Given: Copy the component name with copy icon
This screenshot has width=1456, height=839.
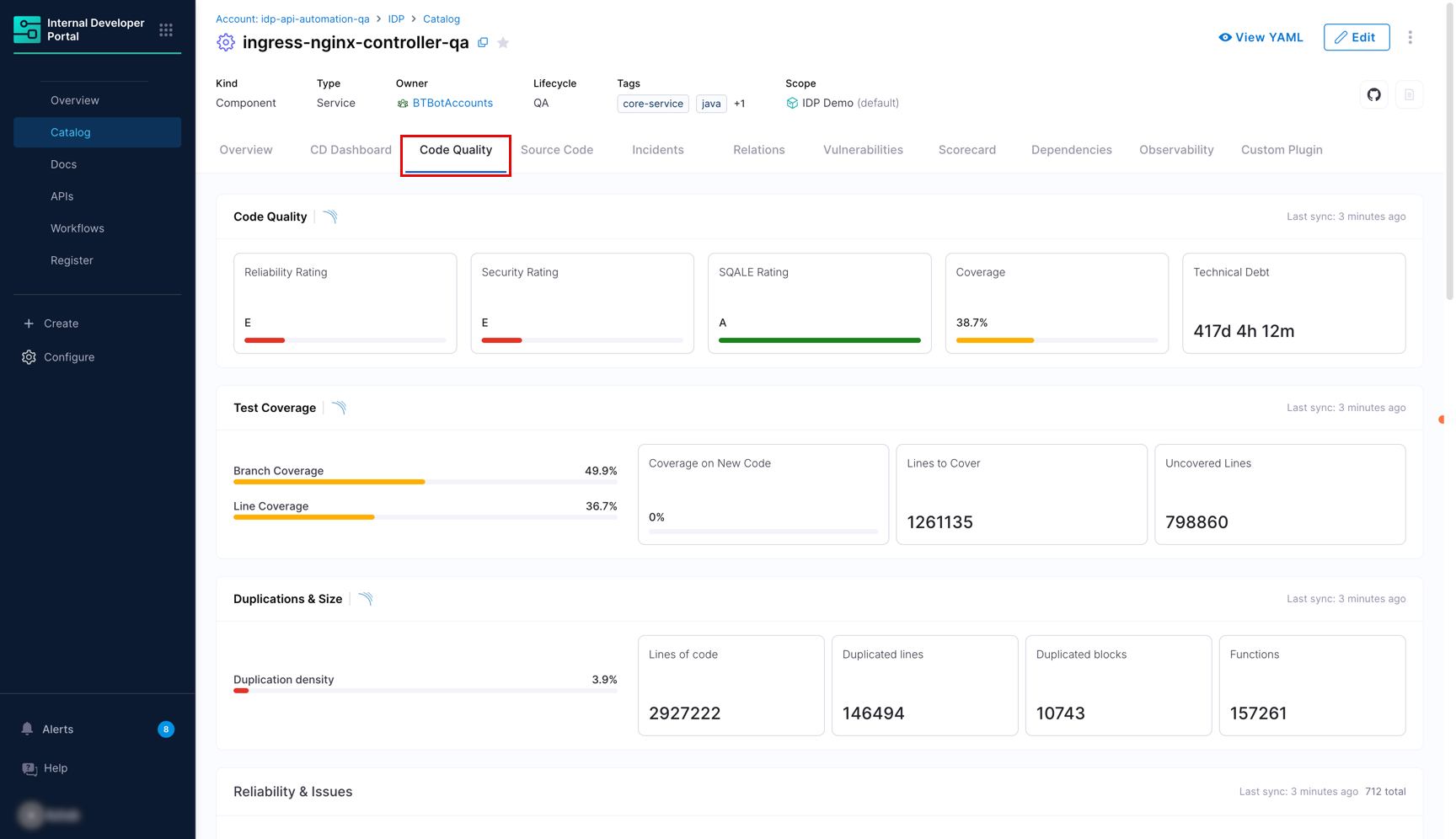Looking at the screenshot, I should click(483, 42).
